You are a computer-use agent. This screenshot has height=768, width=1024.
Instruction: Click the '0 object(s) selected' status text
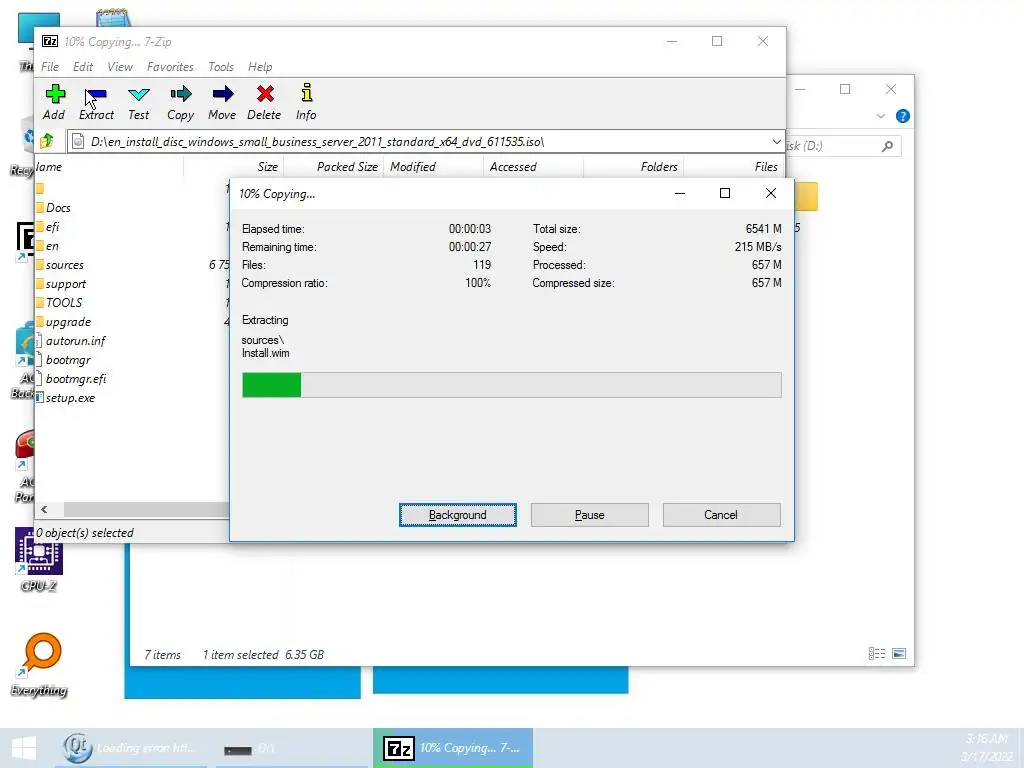85,533
